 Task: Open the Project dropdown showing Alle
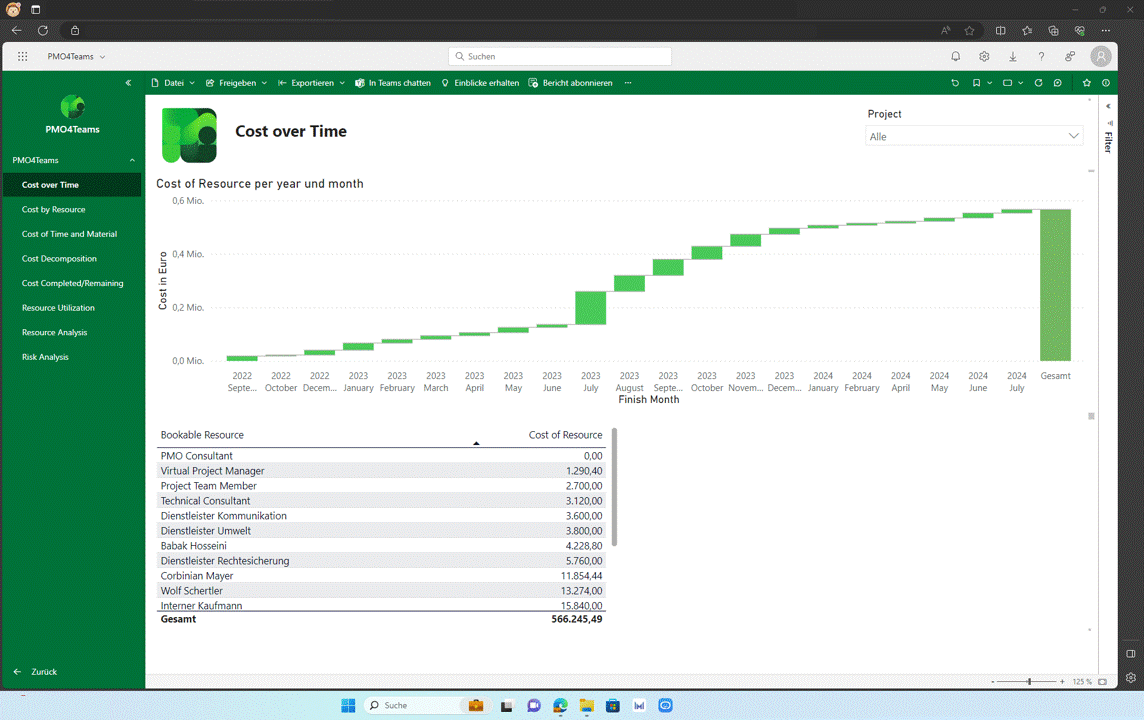coord(972,136)
